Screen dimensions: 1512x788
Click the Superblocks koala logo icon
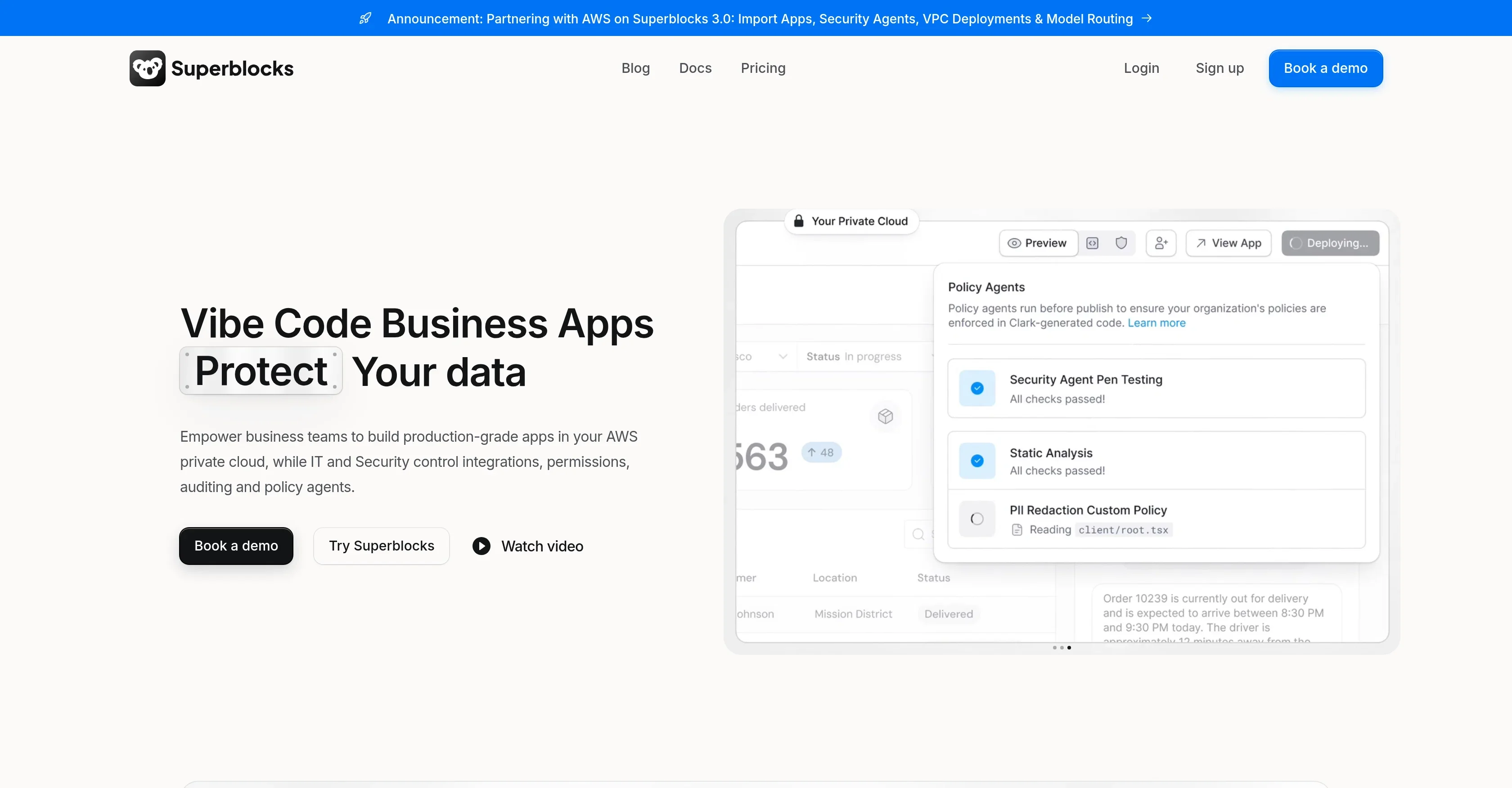[147, 68]
